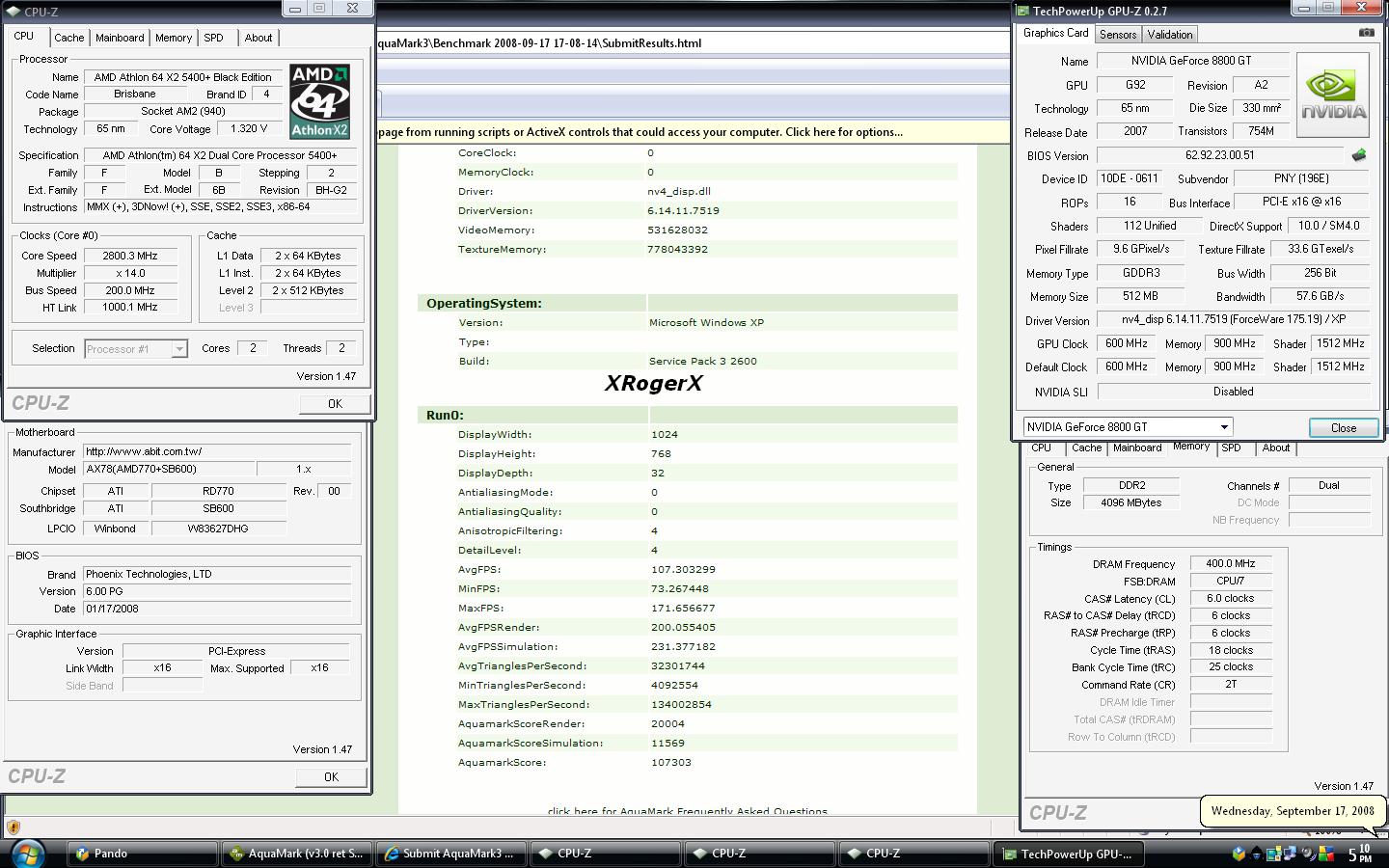Image resolution: width=1389 pixels, height=868 pixels.
Task: Click the GPU-Z screenshot camera icon
Action: (x=1366, y=33)
